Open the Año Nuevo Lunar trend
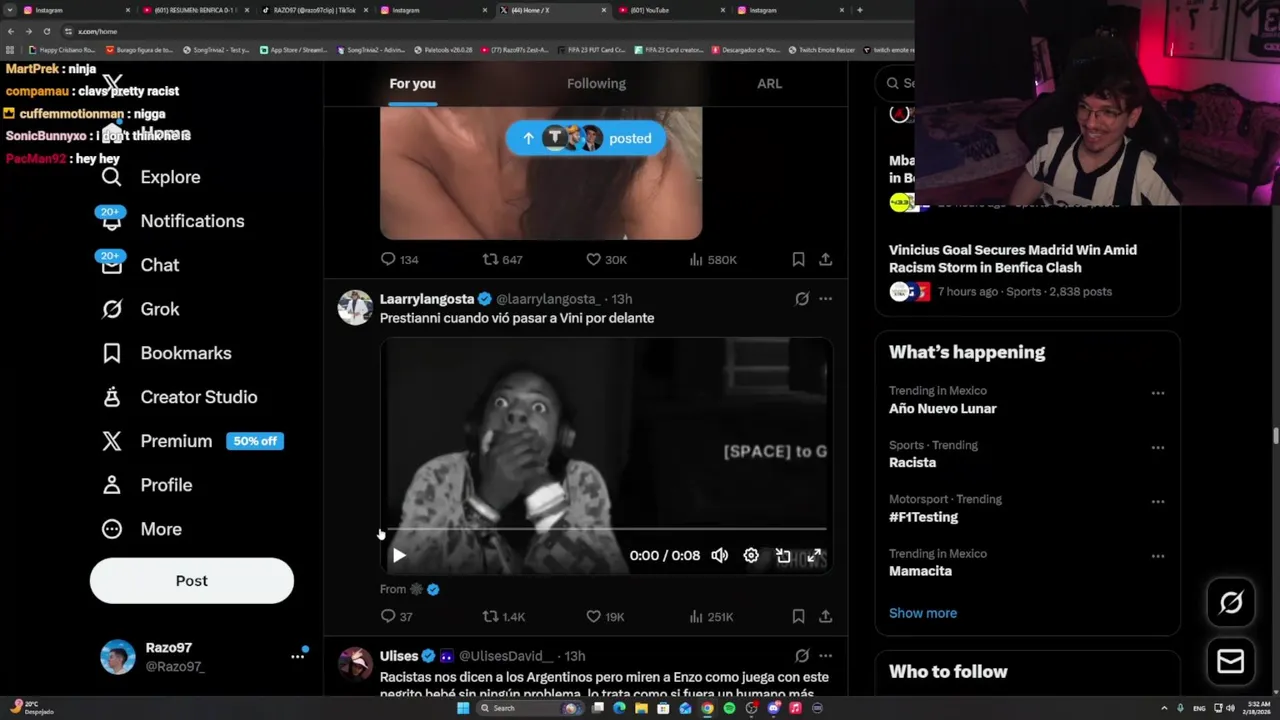 [943, 409]
